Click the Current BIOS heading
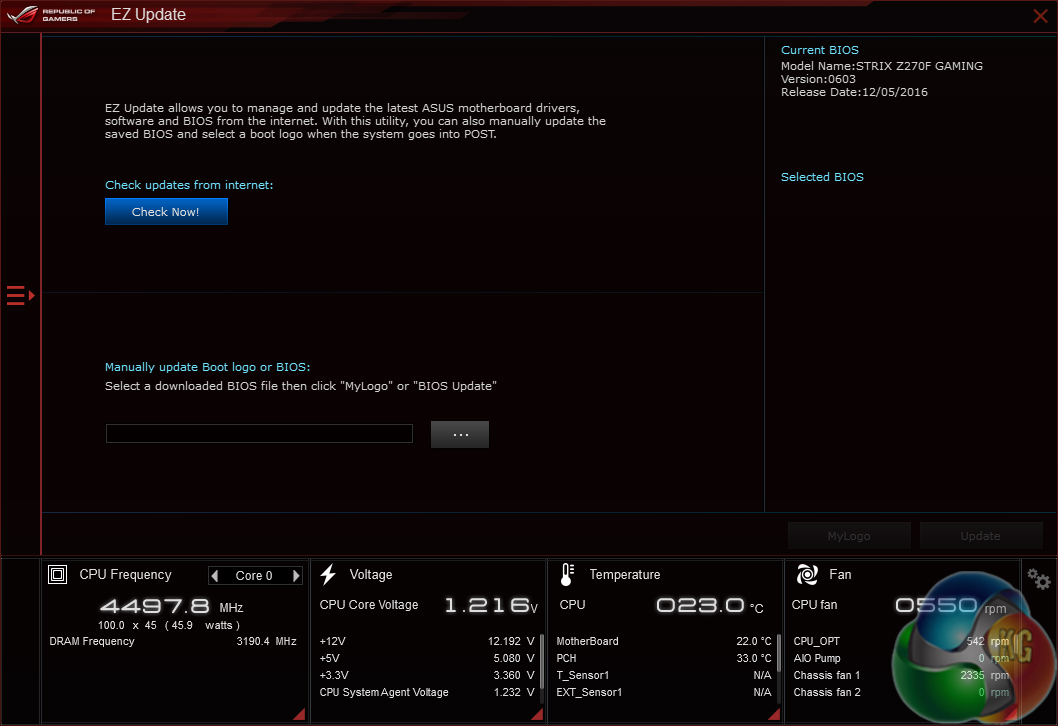The image size is (1058, 726). pos(820,50)
